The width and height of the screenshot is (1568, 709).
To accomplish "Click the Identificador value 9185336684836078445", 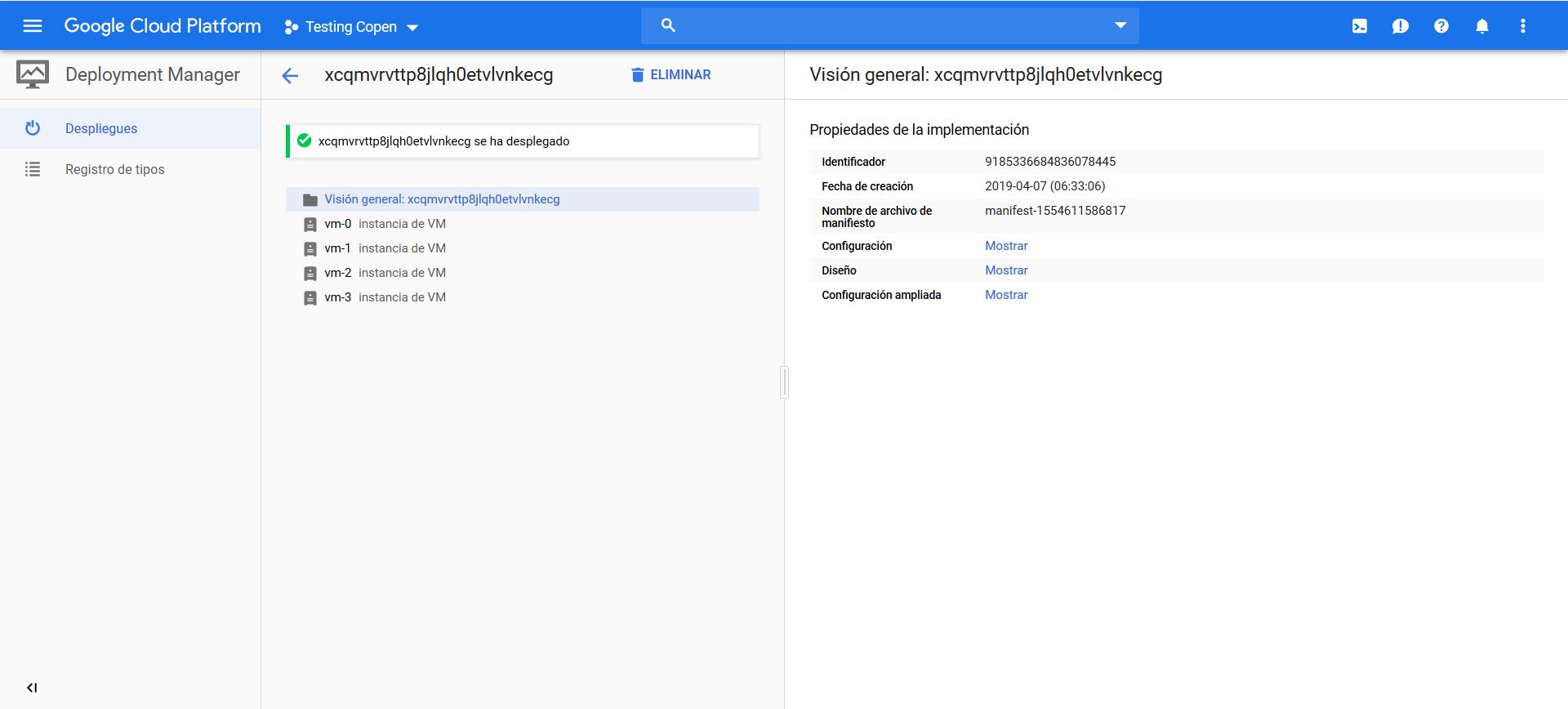I will coord(1050,162).
